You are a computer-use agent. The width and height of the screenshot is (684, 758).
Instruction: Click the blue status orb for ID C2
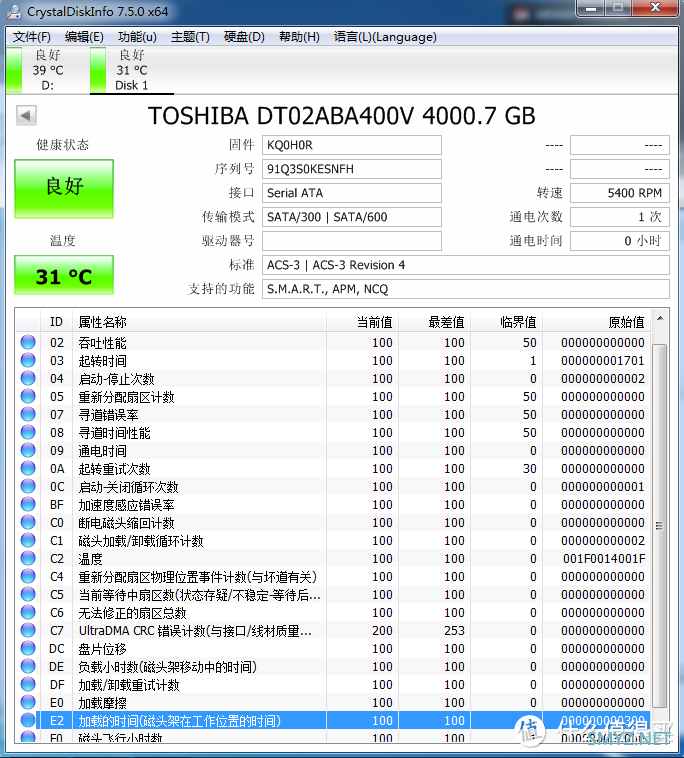(28, 558)
